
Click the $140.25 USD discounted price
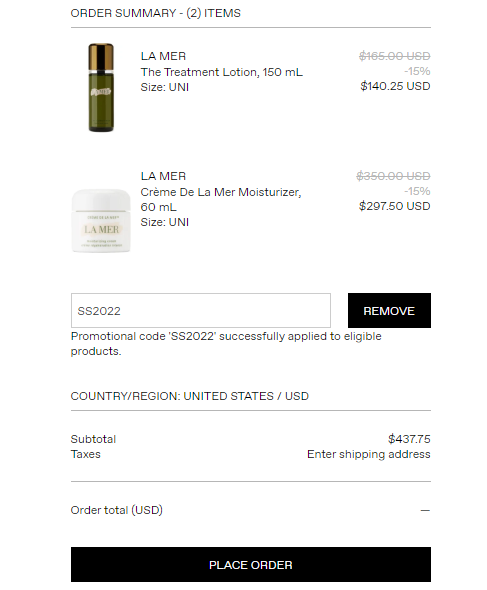pyautogui.click(x=395, y=86)
